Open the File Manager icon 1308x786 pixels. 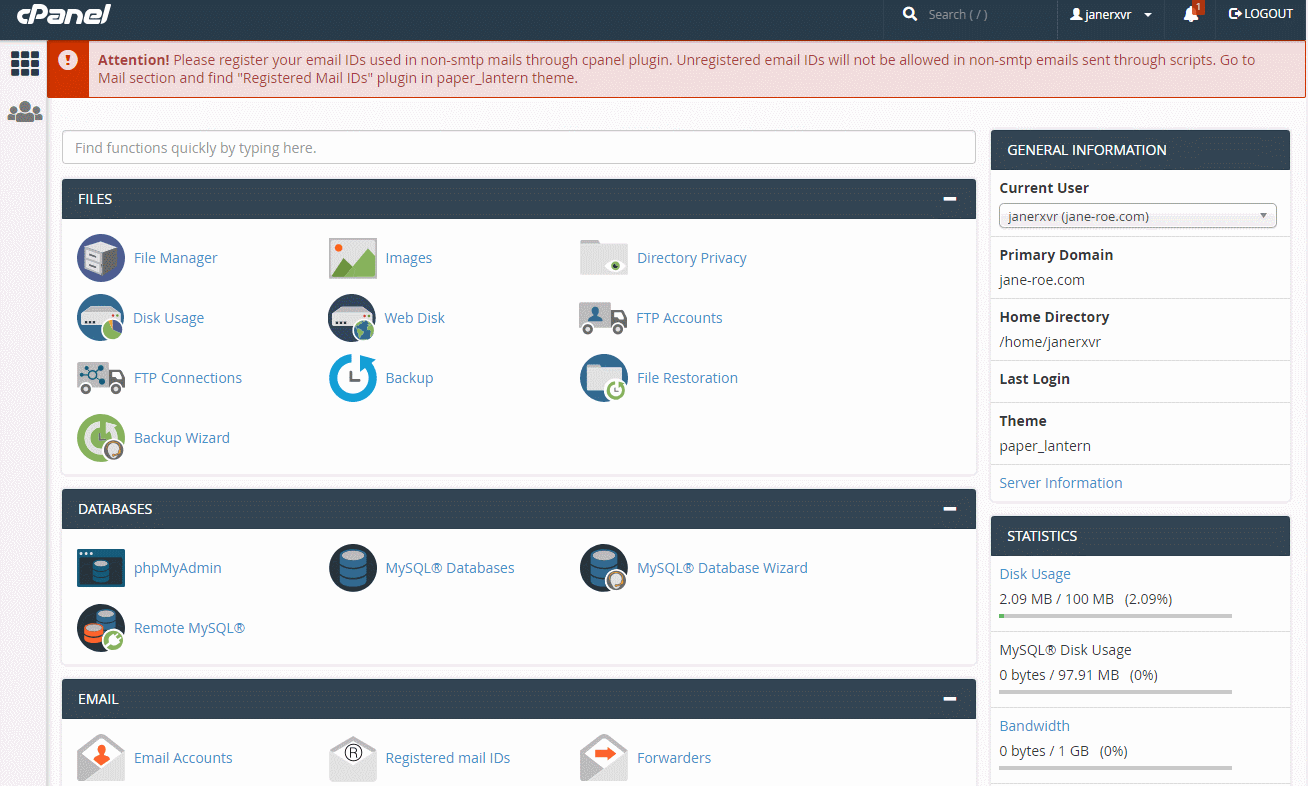click(101, 258)
